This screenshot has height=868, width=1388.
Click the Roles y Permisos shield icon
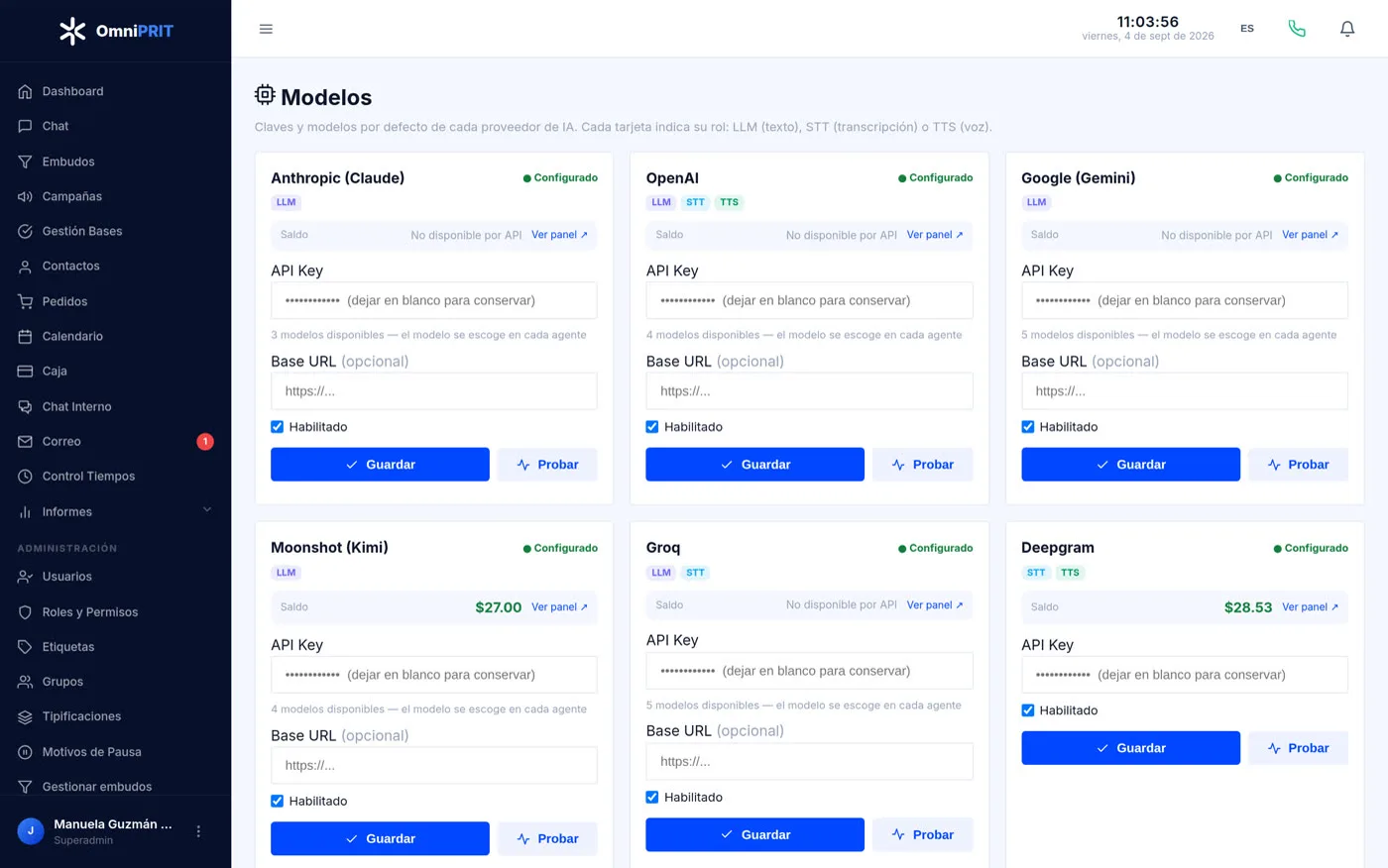pos(26,611)
